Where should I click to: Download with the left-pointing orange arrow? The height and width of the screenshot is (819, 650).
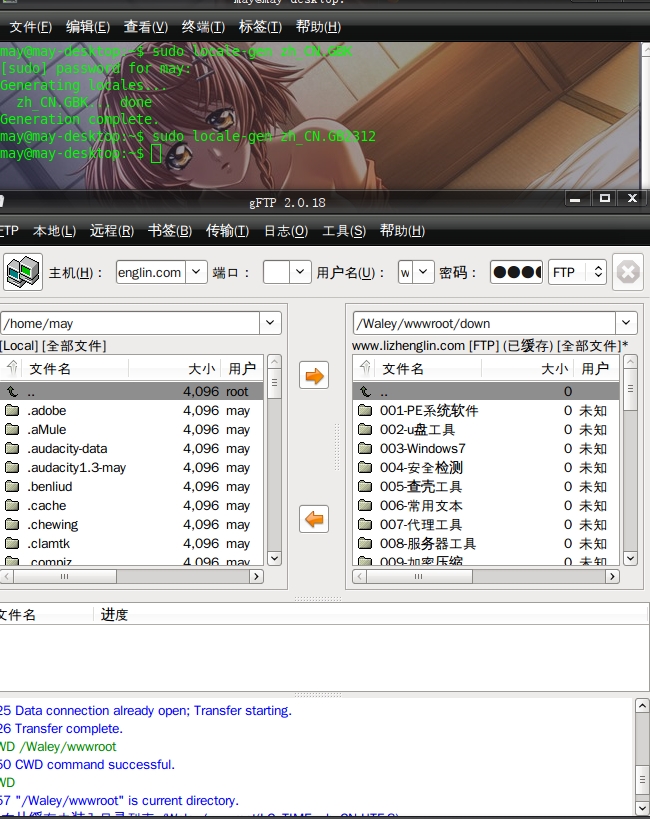[x=314, y=519]
